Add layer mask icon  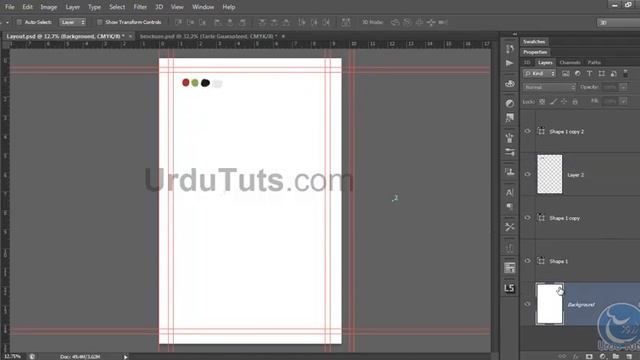tap(589, 356)
